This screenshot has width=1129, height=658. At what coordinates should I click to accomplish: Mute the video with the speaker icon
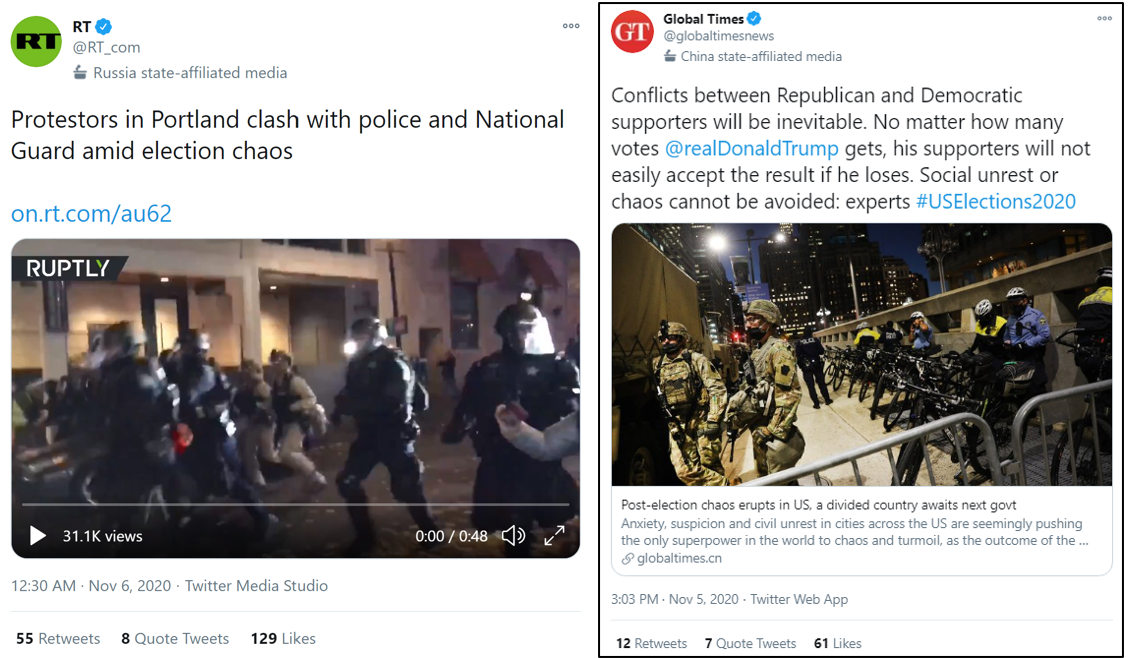(x=513, y=536)
